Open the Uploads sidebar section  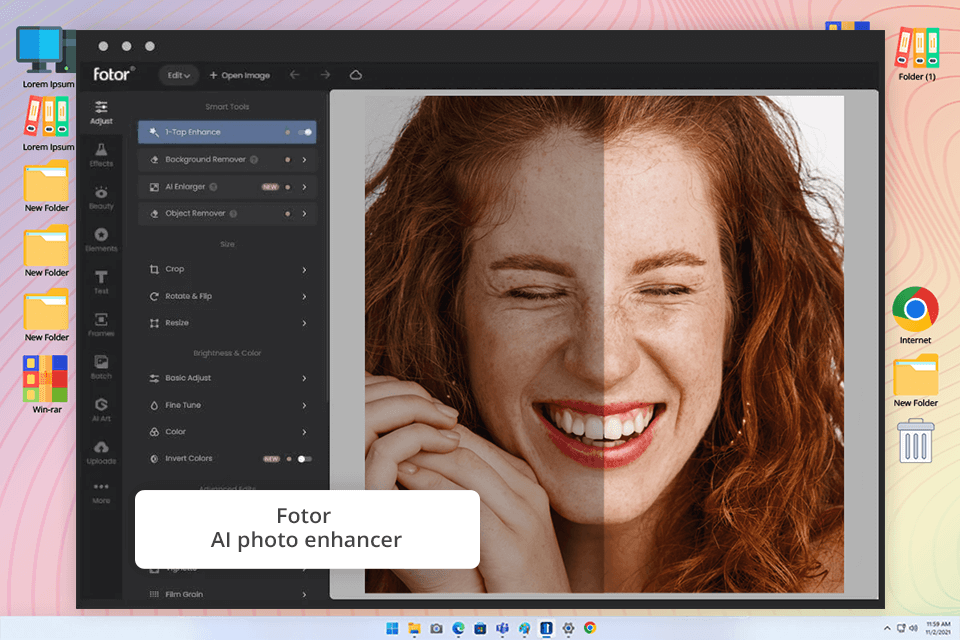[101, 452]
